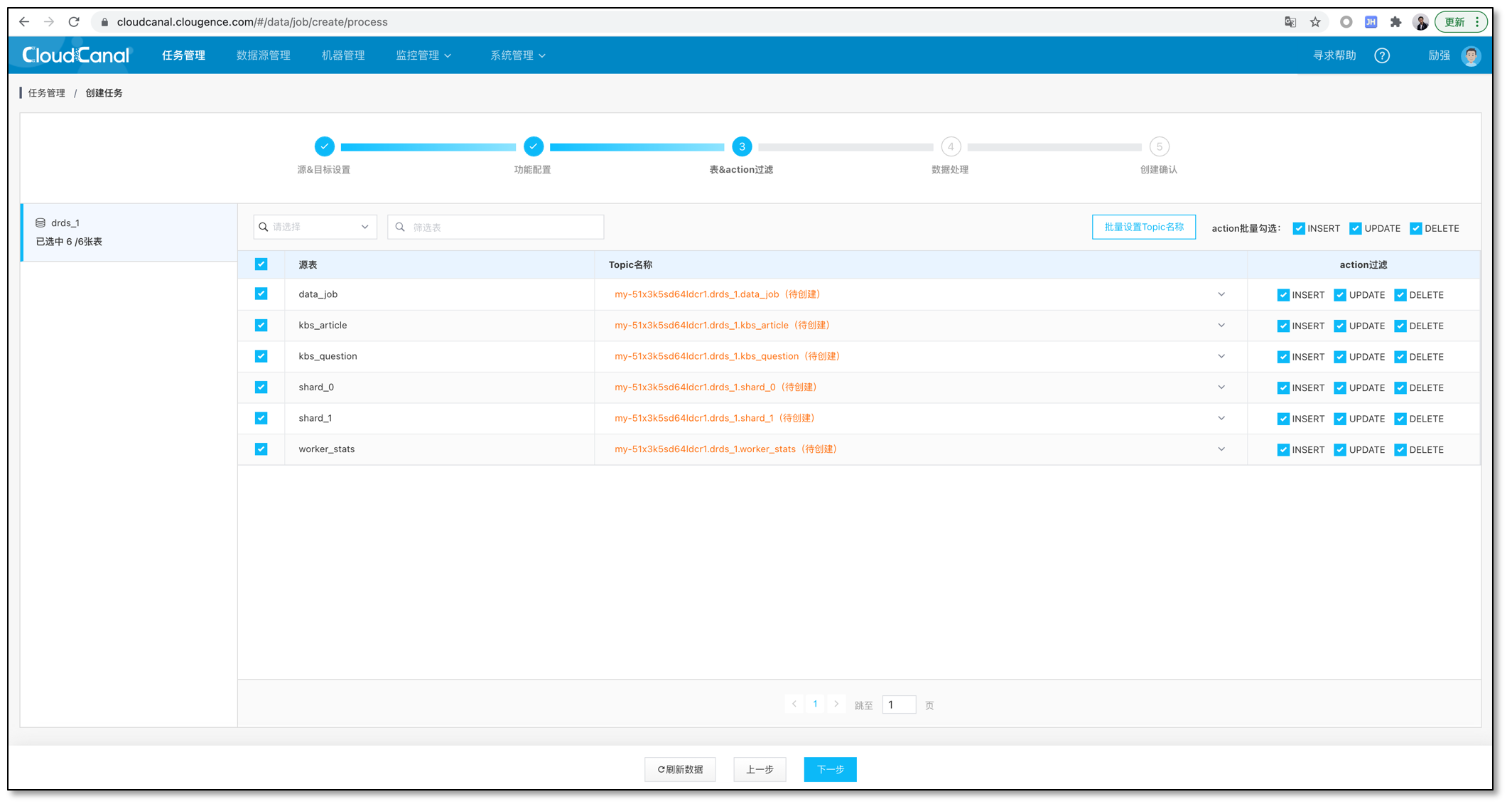Open the 监控管理 menu
1512x809 pixels.
pos(423,55)
